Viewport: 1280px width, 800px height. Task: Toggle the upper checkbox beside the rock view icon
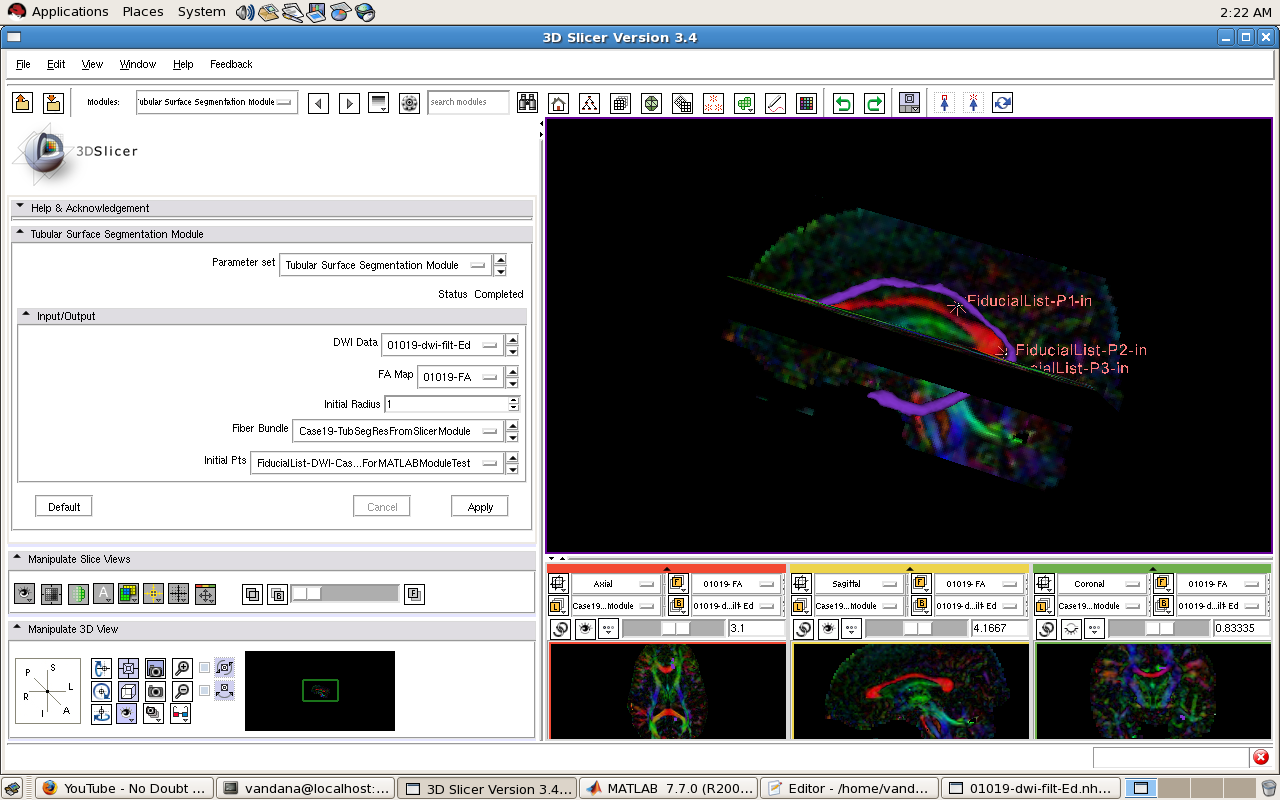pyautogui.click(x=205, y=668)
